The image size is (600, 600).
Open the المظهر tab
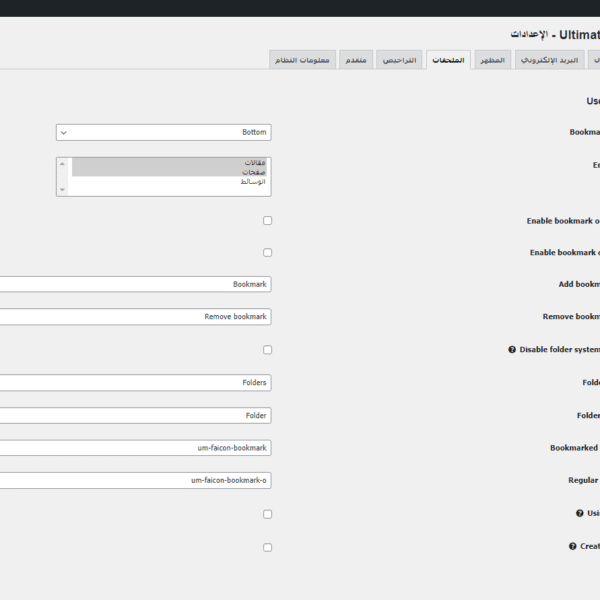coord(492,60)
